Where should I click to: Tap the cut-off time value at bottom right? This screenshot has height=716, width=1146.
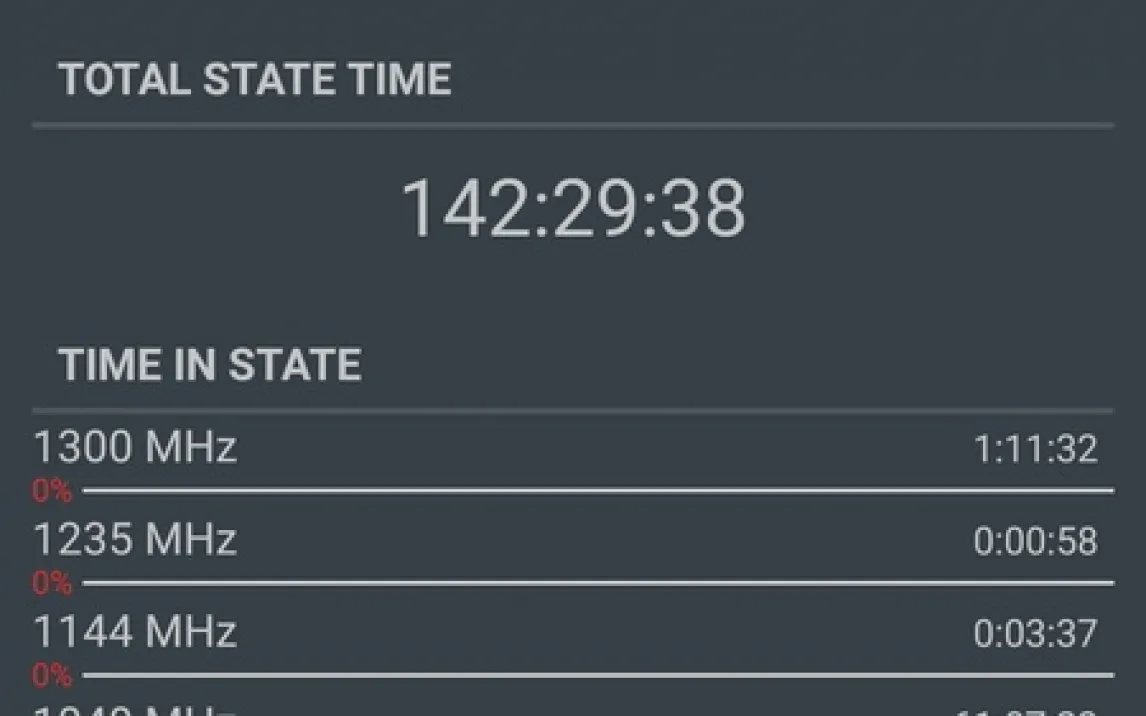pyautogui.click(x=1025, y=711)
